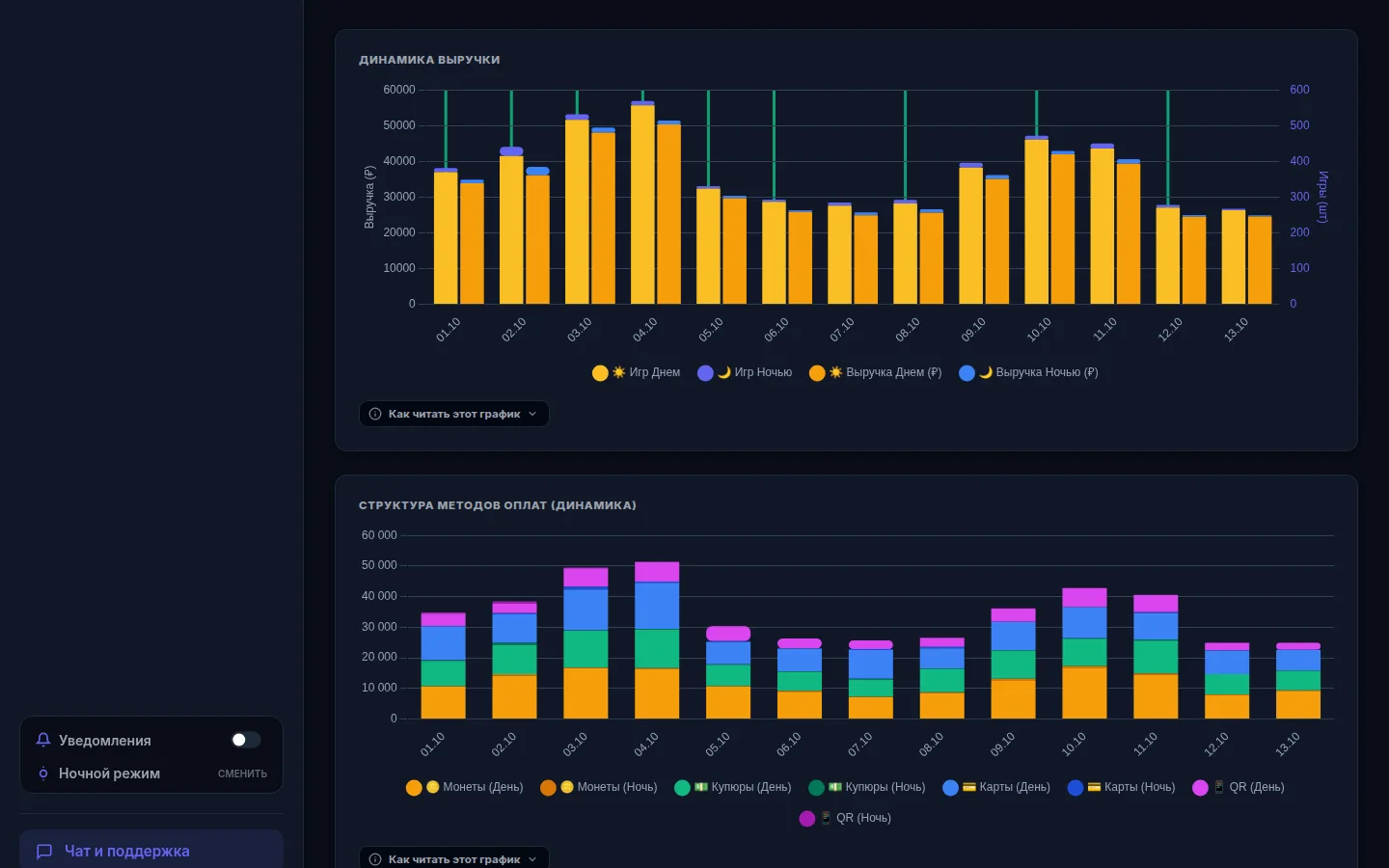Click green swatch of Купюры (День) legend
The height and width of the screenshot is (868, 1389).
[682, 788]
